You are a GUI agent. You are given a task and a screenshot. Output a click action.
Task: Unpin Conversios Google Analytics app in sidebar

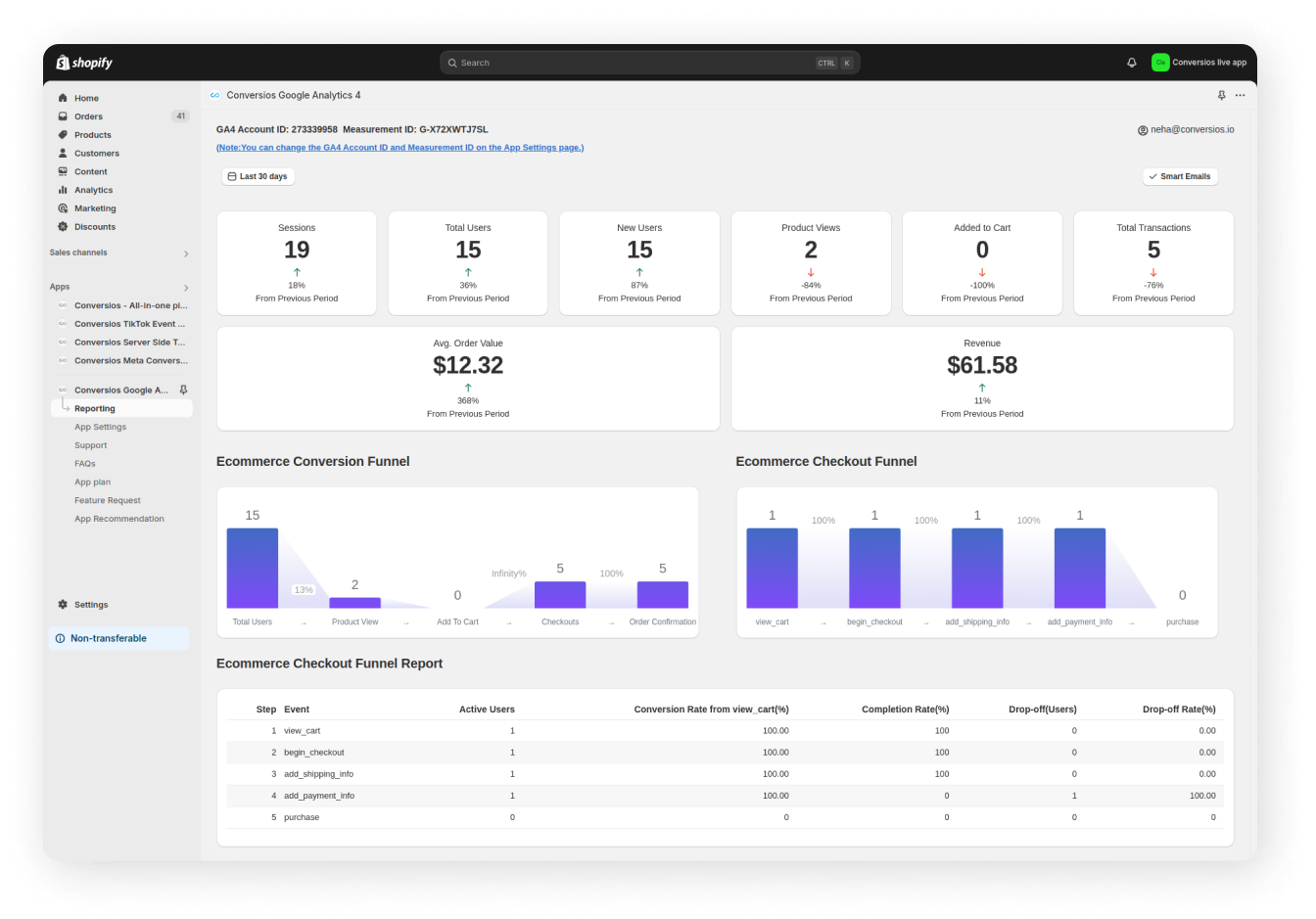pos(183,391)
